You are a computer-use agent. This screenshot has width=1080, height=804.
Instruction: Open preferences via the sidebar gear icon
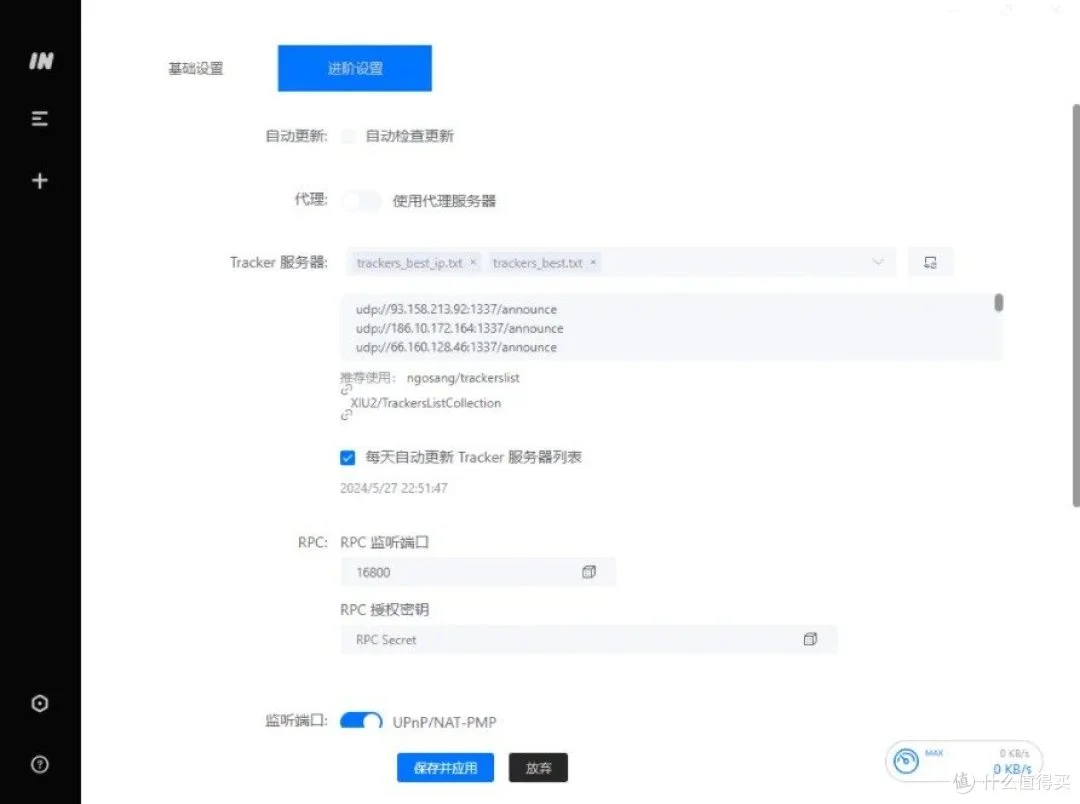click(40, 704)
